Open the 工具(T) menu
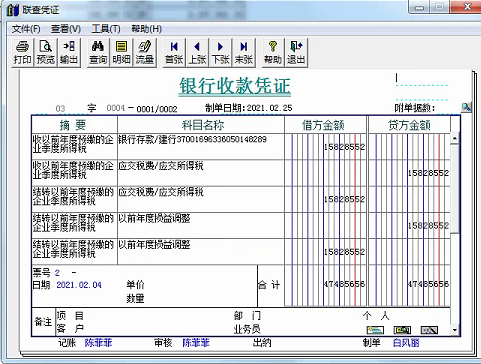 point(106,29)
